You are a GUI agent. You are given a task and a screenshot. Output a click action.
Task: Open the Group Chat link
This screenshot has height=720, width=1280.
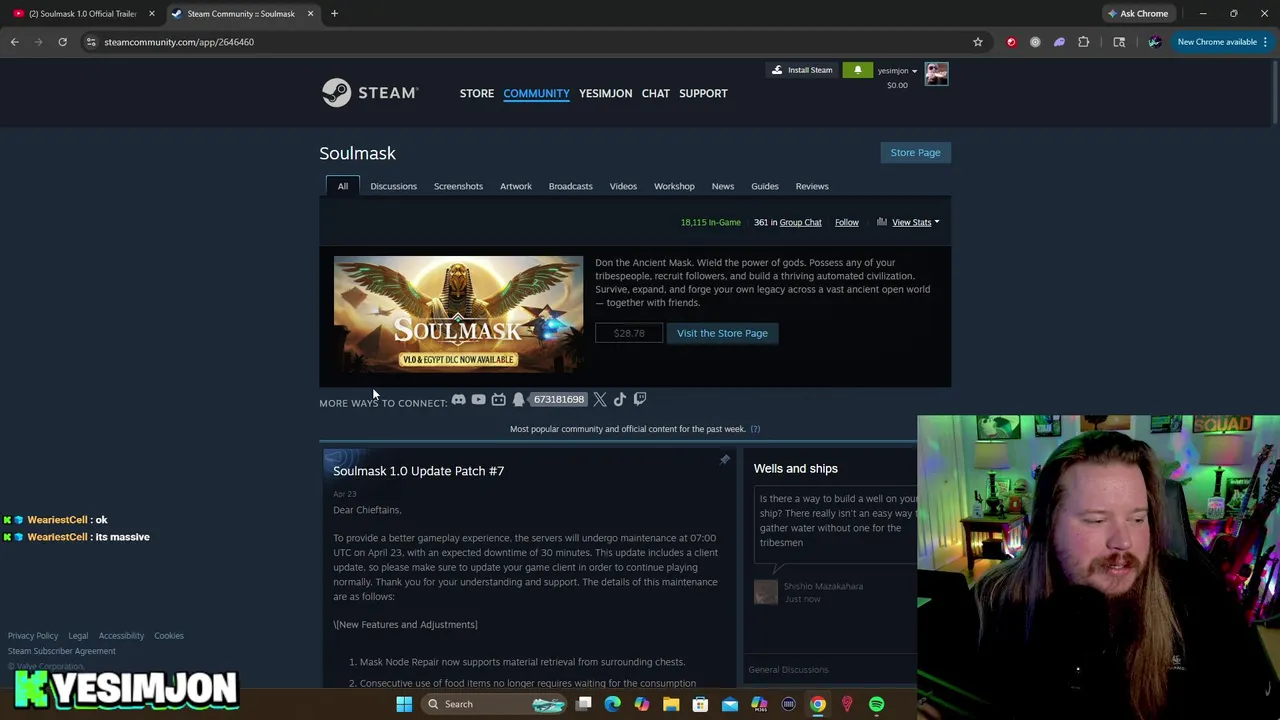800,222
